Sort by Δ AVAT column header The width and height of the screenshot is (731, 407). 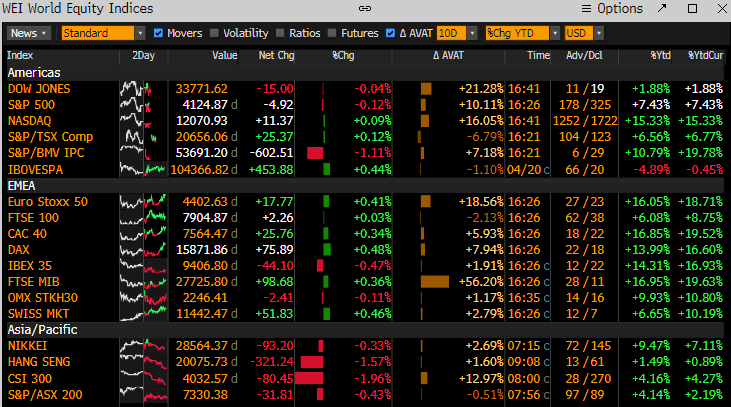pyautogui.click(x=448, y=55)
